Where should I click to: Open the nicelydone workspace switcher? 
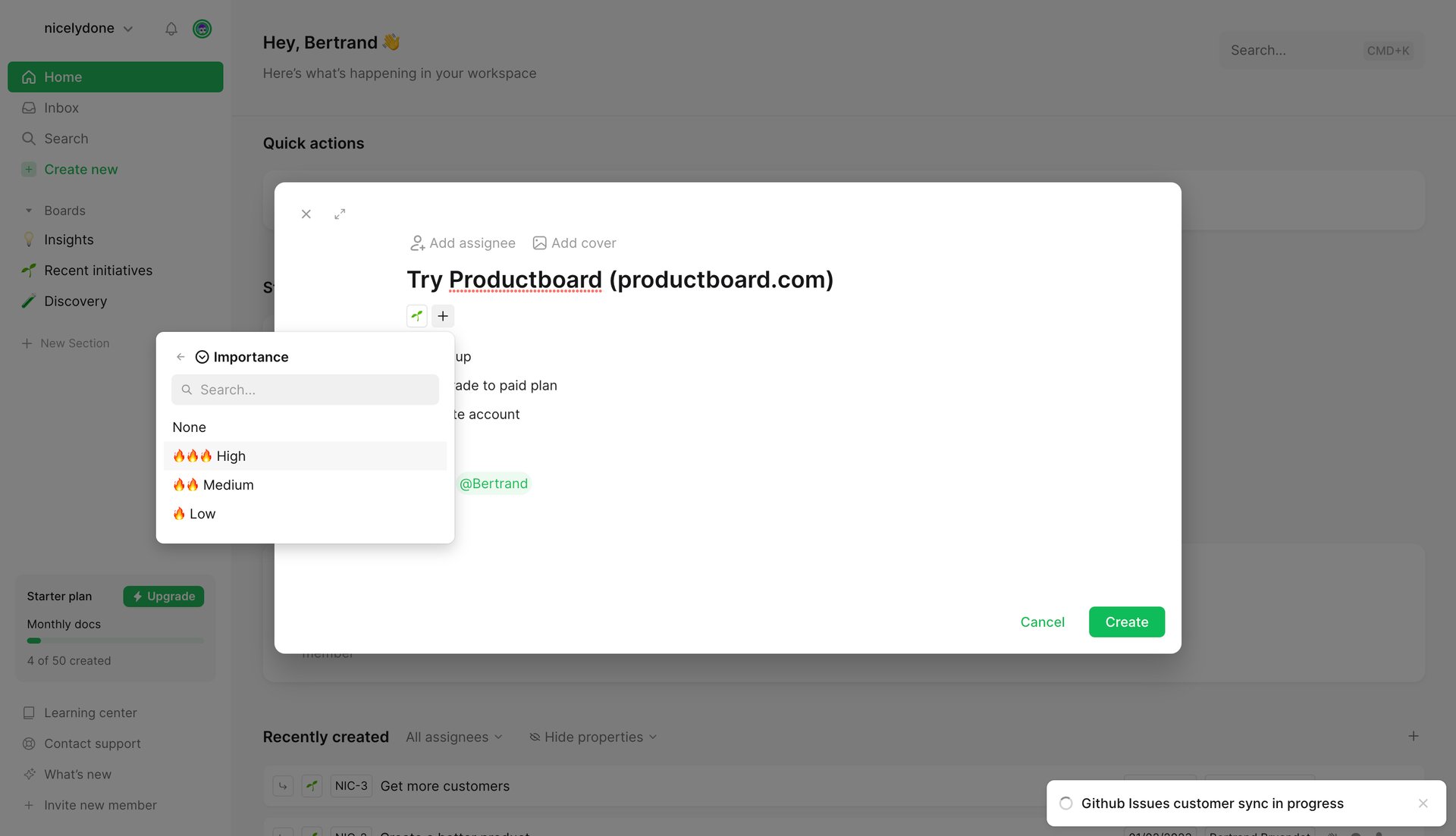(88, 28)
